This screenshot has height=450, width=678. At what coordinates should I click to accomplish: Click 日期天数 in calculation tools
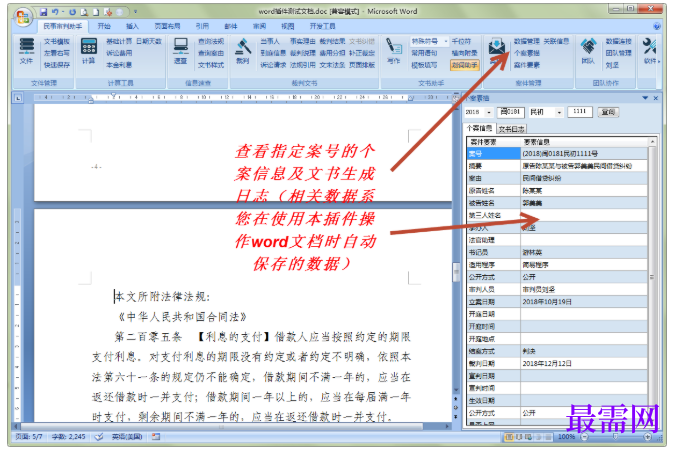pos(149,41)
